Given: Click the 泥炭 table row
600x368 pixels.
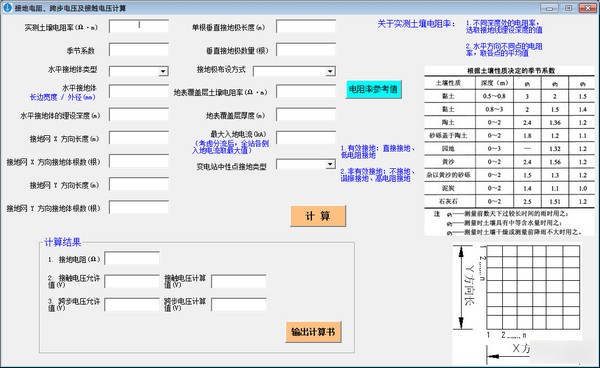Looking at the screenshot, I should [x=510, y=188].
